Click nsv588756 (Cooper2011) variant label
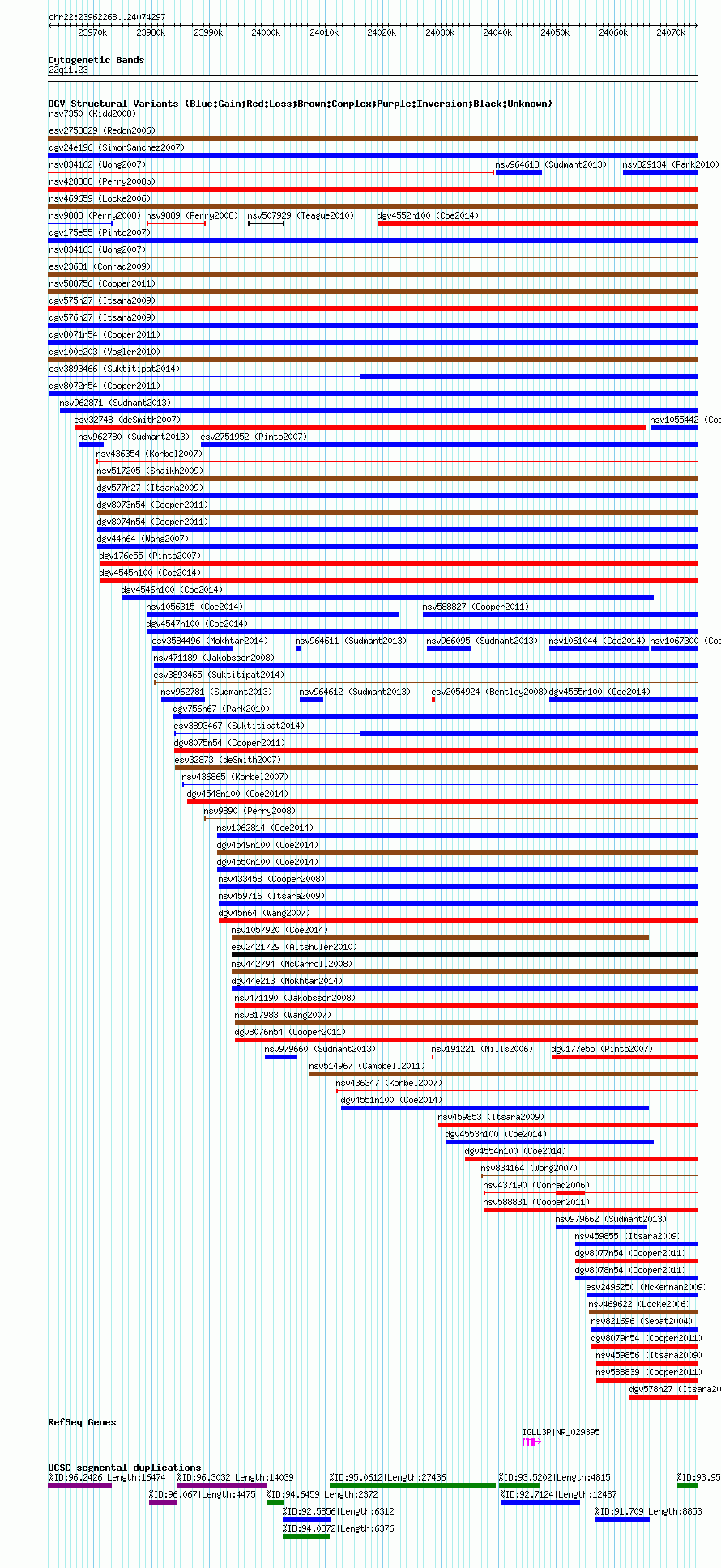This screenshot has width=721, height=1568. [x=101, y=283]
